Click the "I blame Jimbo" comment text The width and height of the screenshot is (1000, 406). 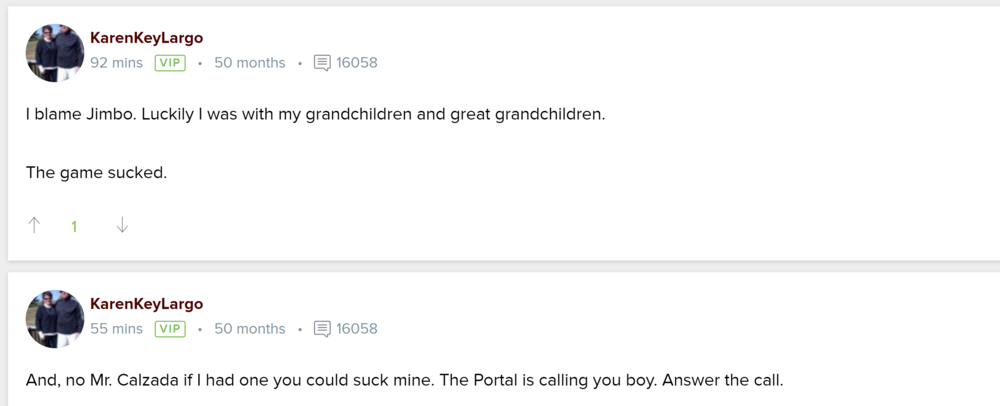coord(315,114)
